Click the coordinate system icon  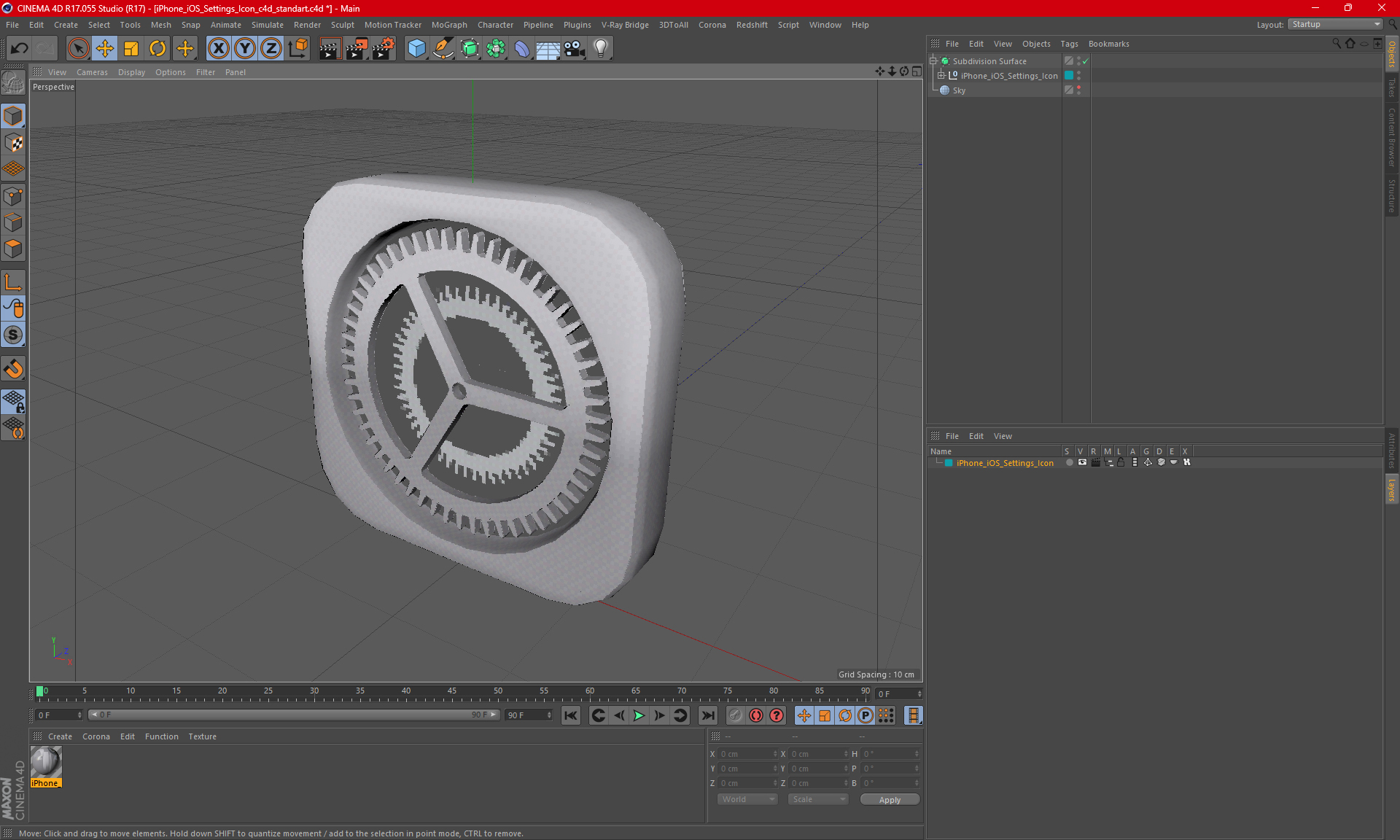(298, 48)
